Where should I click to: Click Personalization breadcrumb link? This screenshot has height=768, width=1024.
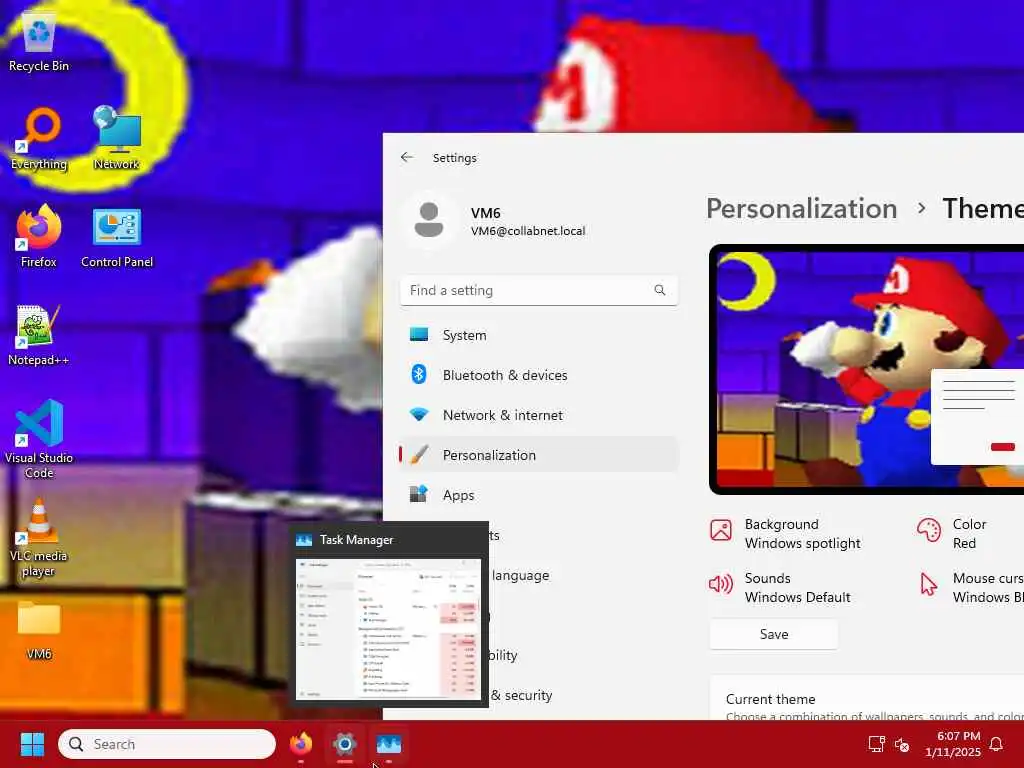point(801,209)
